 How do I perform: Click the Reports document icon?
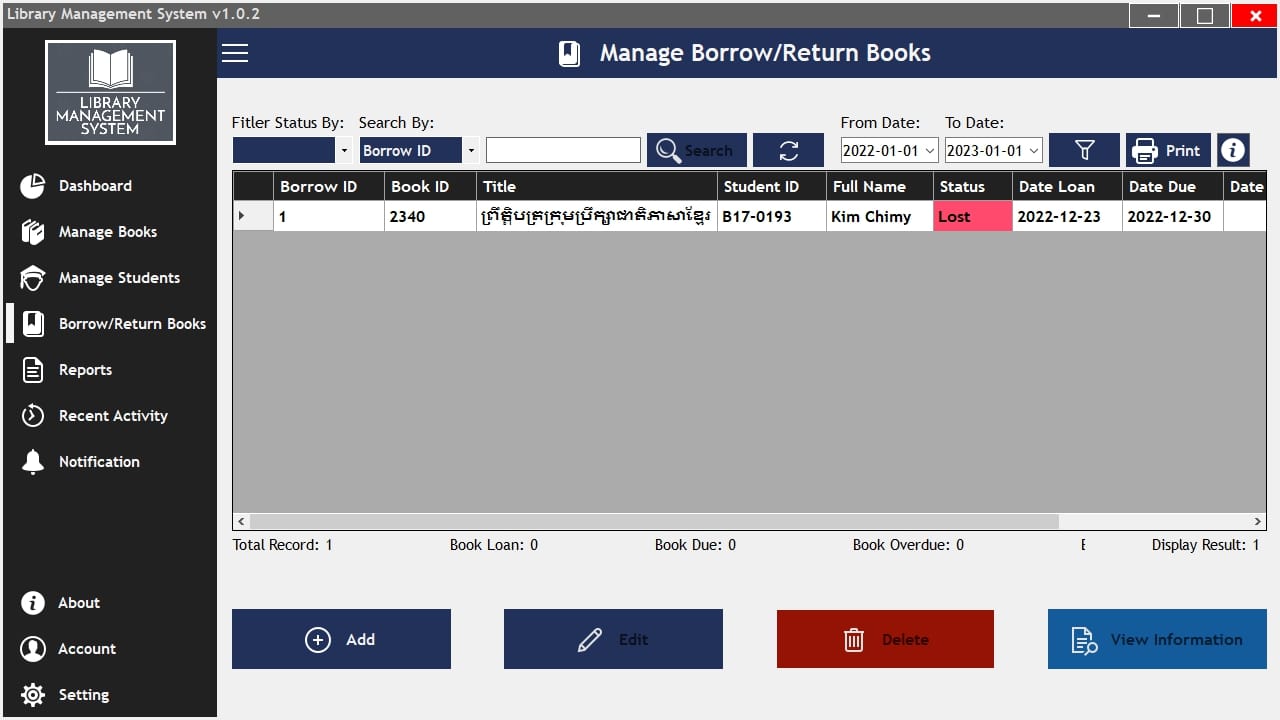coord(33,370)
